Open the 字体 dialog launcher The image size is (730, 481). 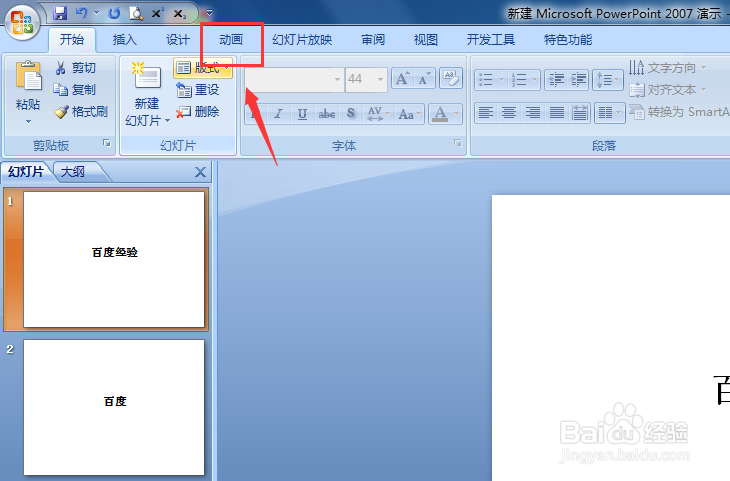click(x=458, y=143)
